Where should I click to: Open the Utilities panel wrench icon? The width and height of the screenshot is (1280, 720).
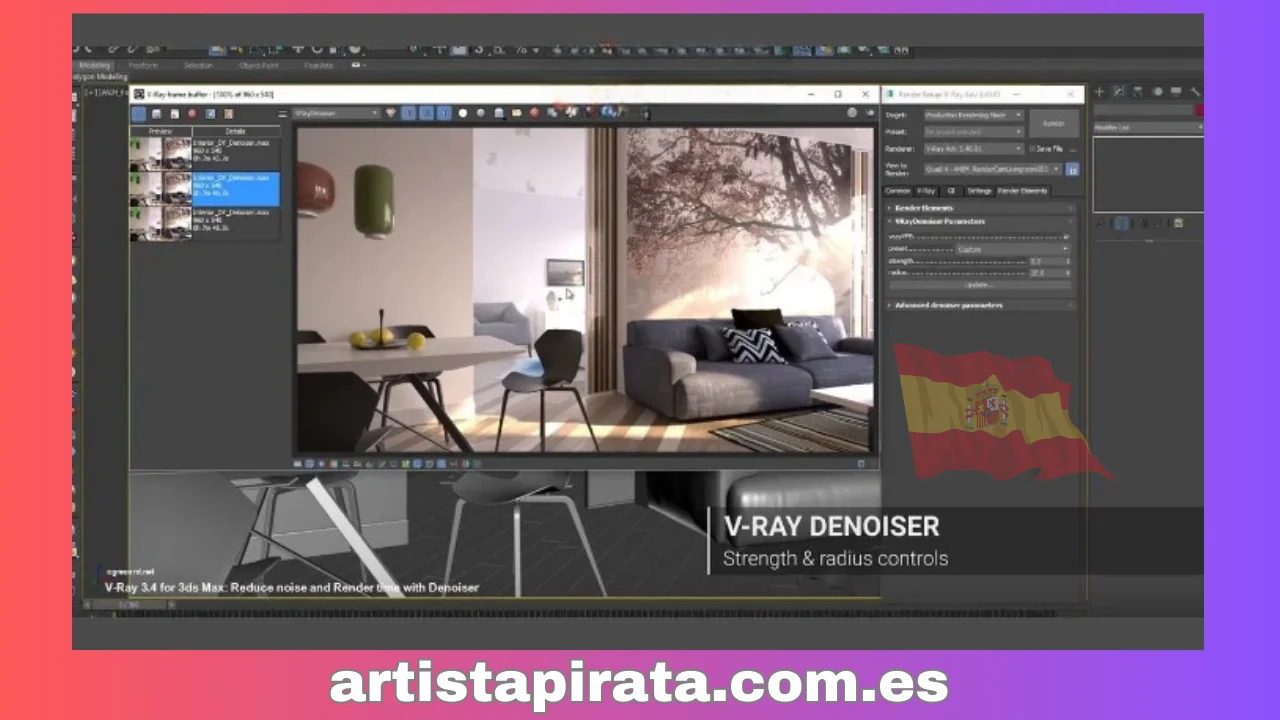pyautogui.click(x=1195, y=92)
